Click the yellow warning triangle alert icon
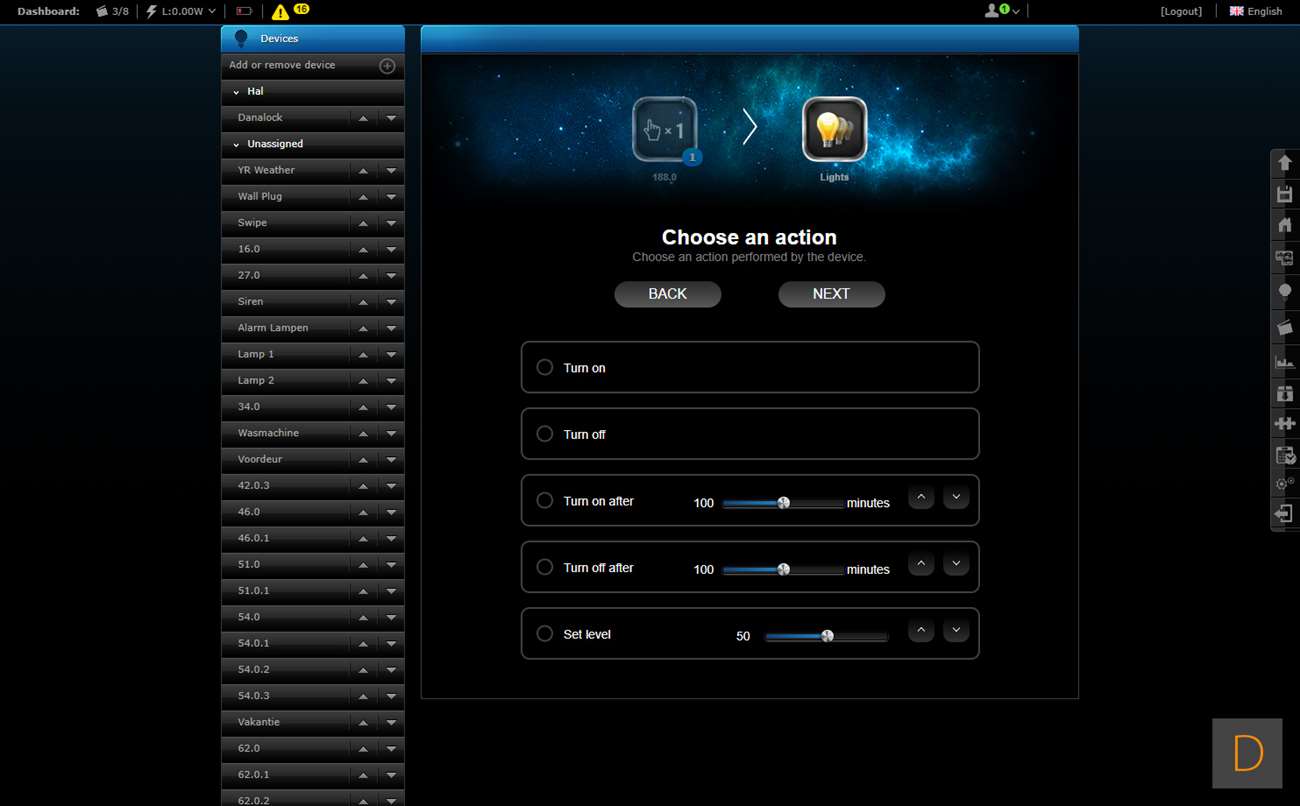 coord(281,12)
